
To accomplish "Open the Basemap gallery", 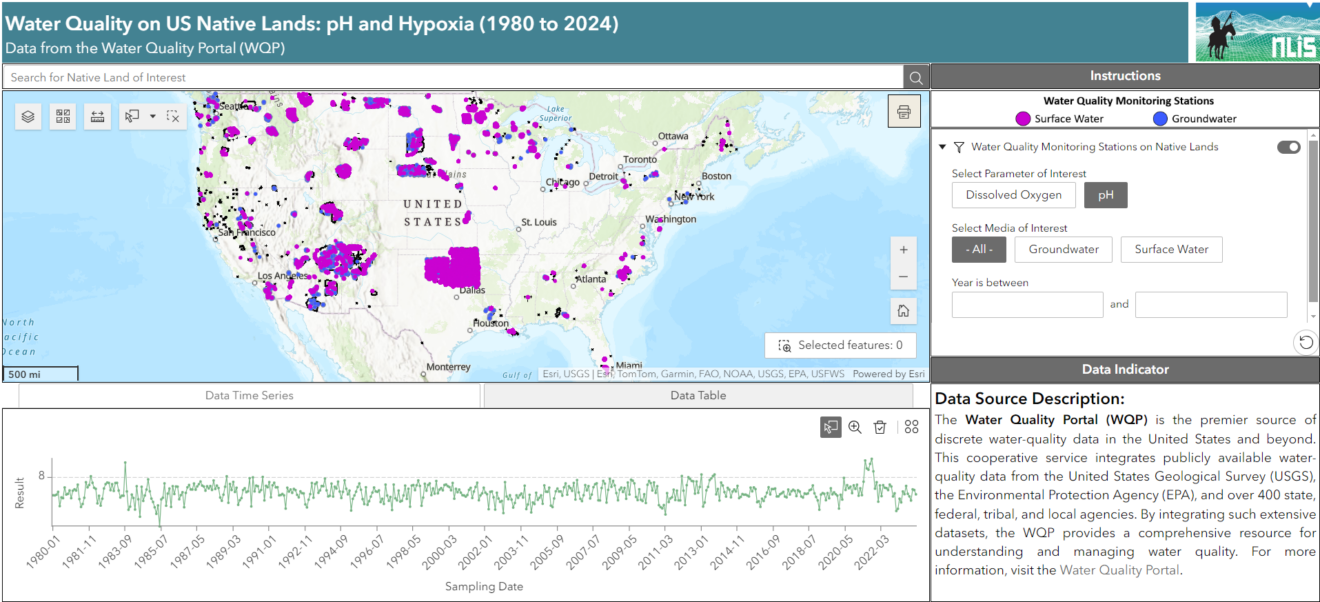I will [x=62, y=116].
